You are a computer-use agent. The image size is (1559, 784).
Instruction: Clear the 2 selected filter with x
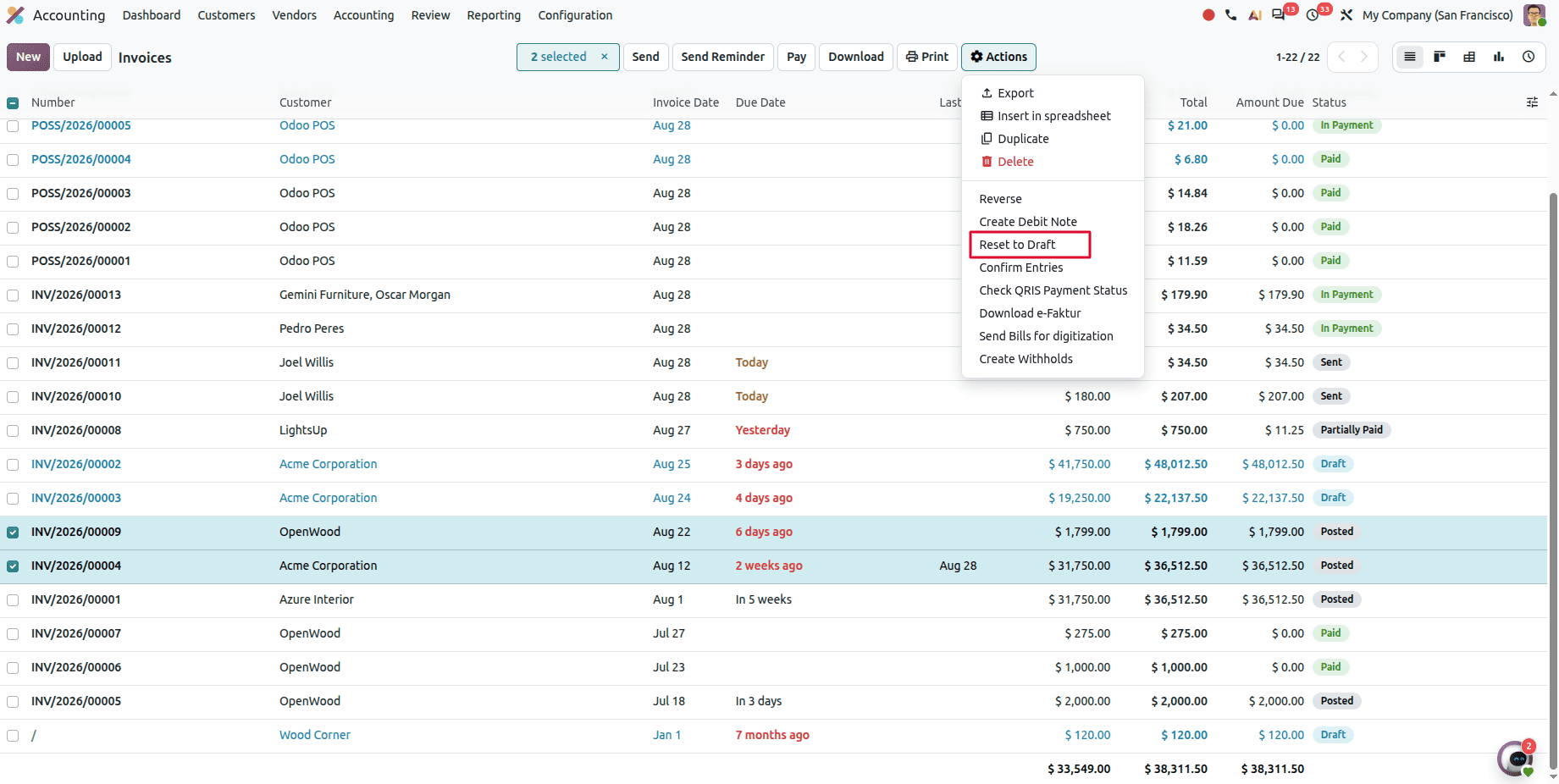pyautogui.click(x=605, y=57)
